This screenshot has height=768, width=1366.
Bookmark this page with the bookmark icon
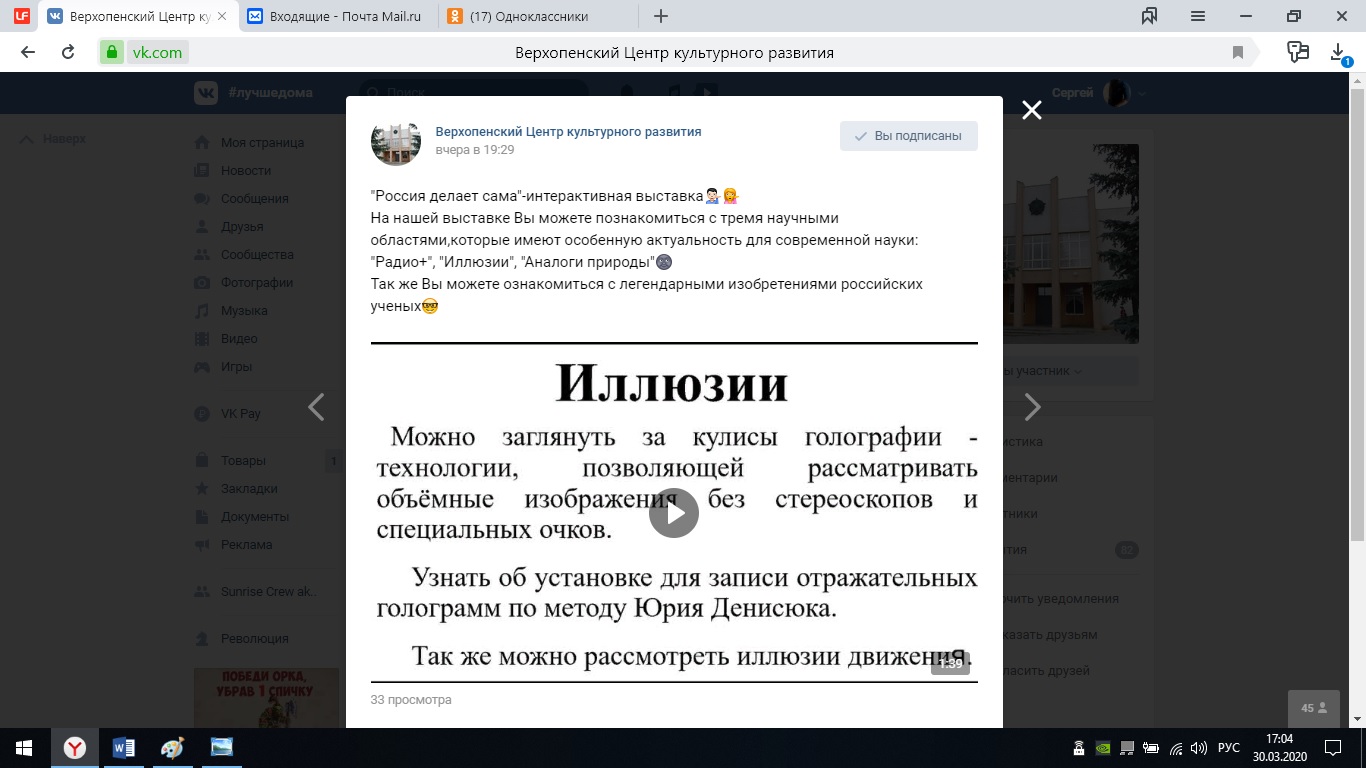coord(1238,53)
